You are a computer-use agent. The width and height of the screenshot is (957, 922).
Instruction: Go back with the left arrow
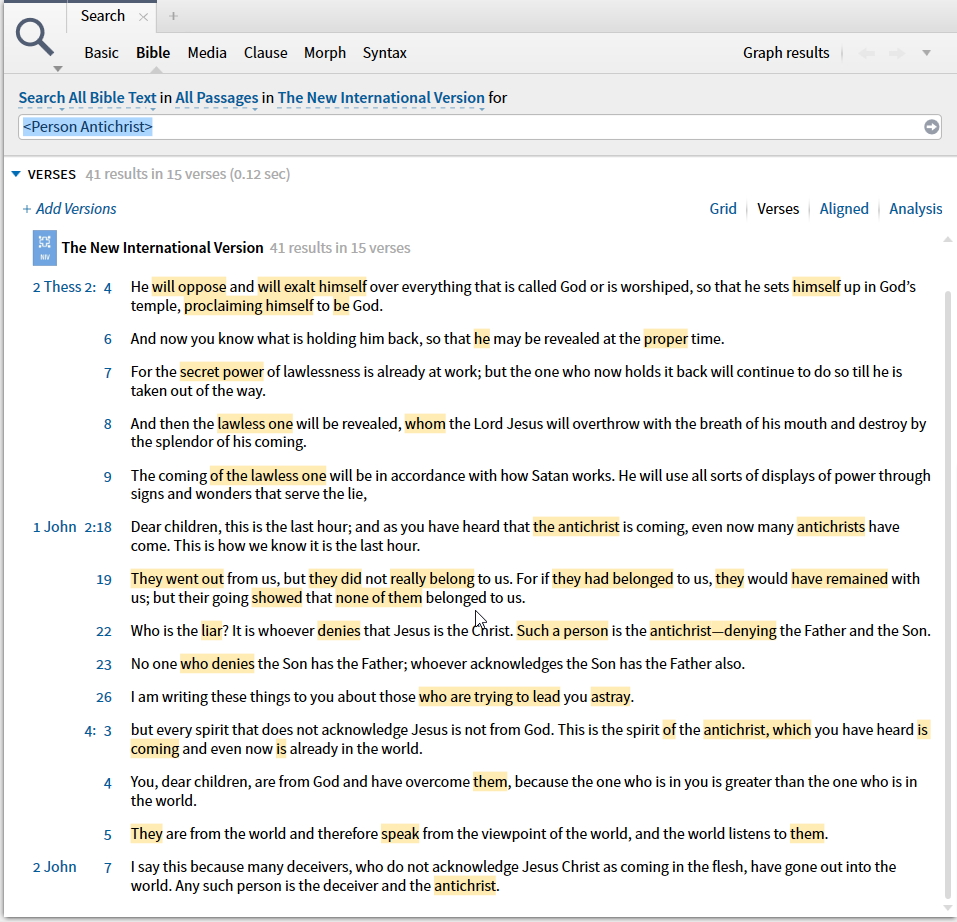[866, 53]
